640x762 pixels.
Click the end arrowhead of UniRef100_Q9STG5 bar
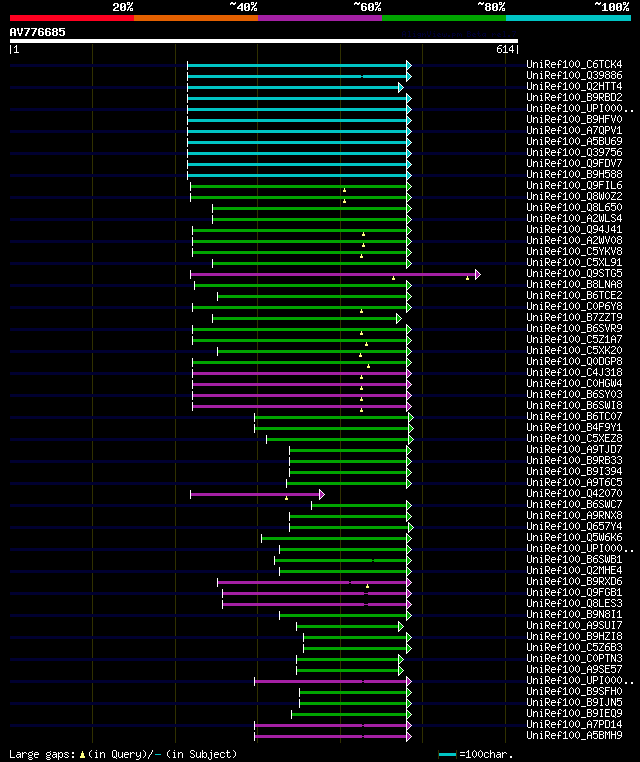coord(478,275)
